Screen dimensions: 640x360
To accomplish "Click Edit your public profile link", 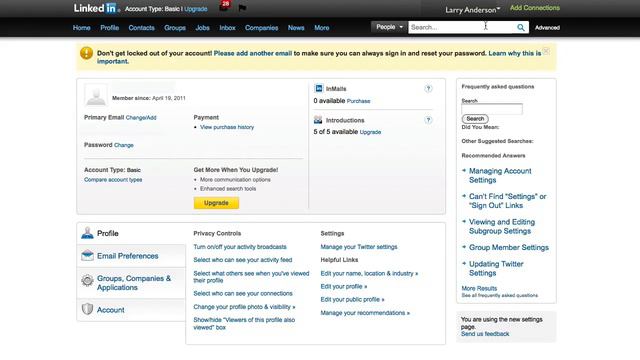I will click(352, 300).
